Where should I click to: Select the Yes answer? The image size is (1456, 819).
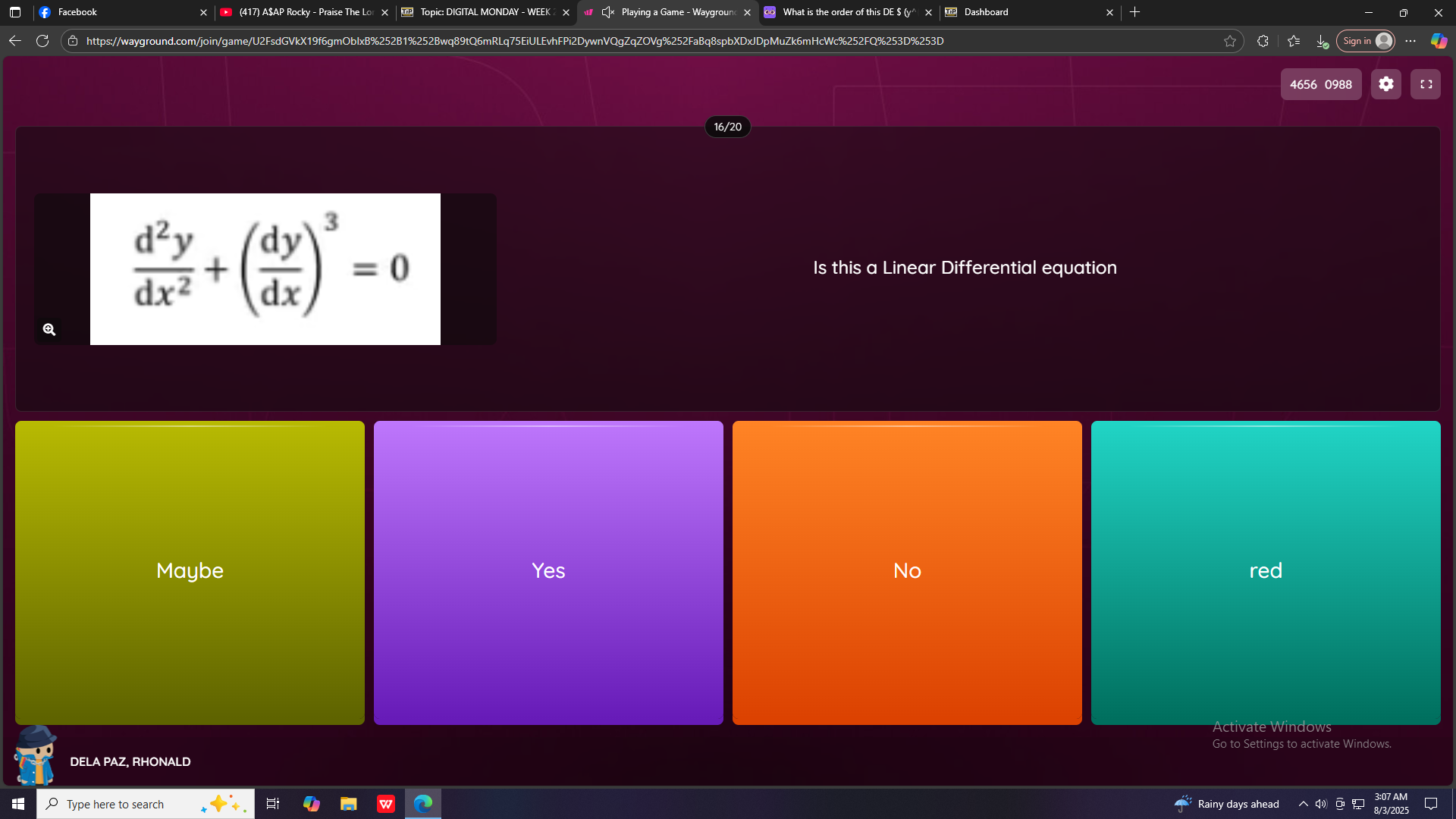[548, 571]
